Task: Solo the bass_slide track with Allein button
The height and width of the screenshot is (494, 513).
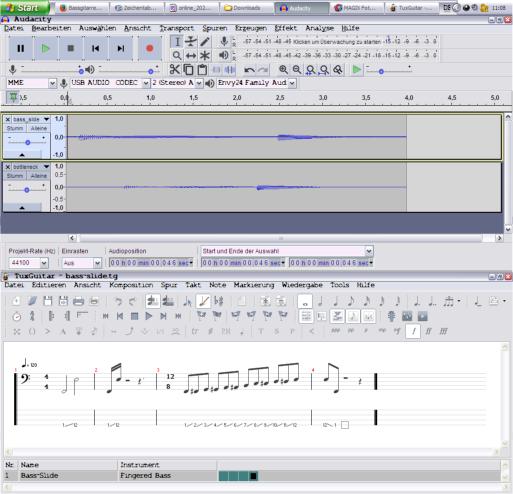Action: pyautogui.click(x=38, y=128)
